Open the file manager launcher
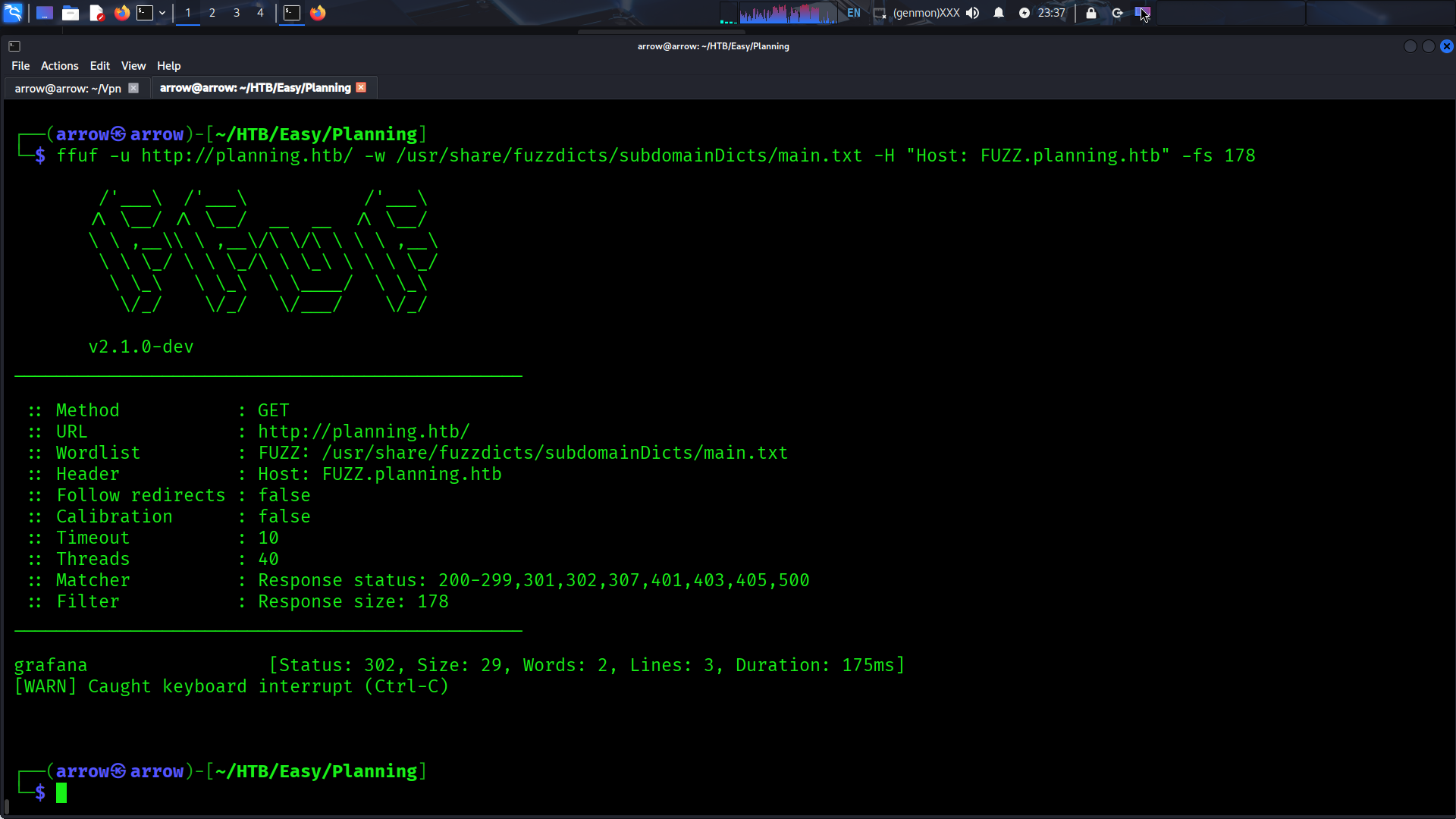Screen dimensions: 1456x819 [71, 13]
